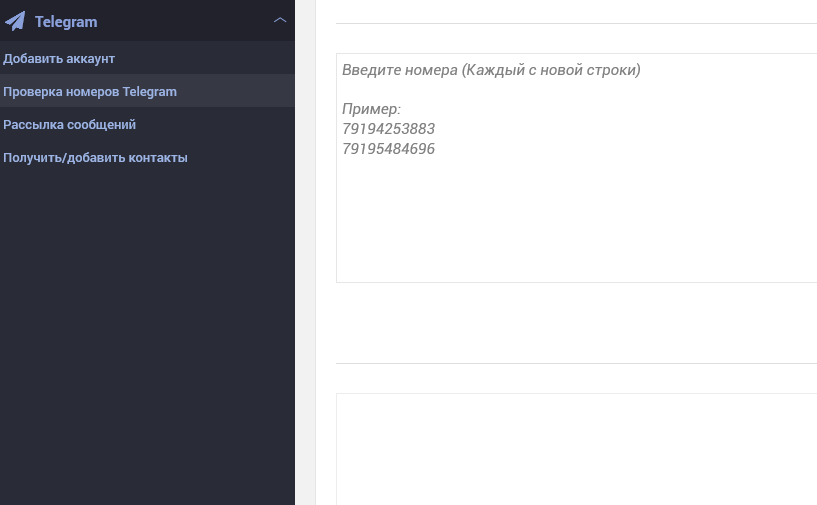
Task: Focus the phone numbers input textarea
Action: point(576,168)
